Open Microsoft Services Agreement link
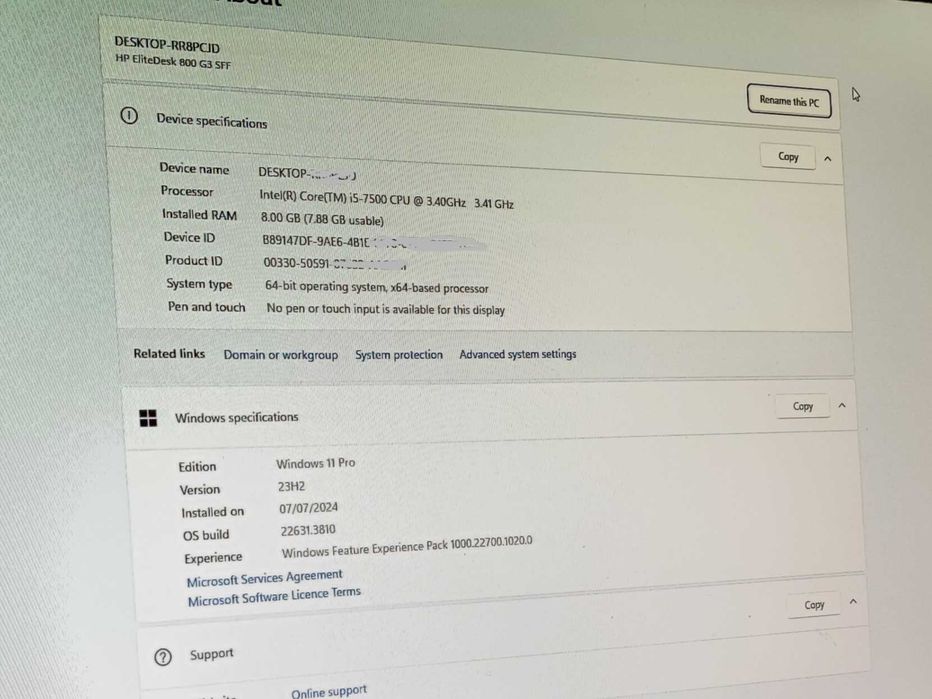Viewport: 932px width, 699px height. [265, 578]
